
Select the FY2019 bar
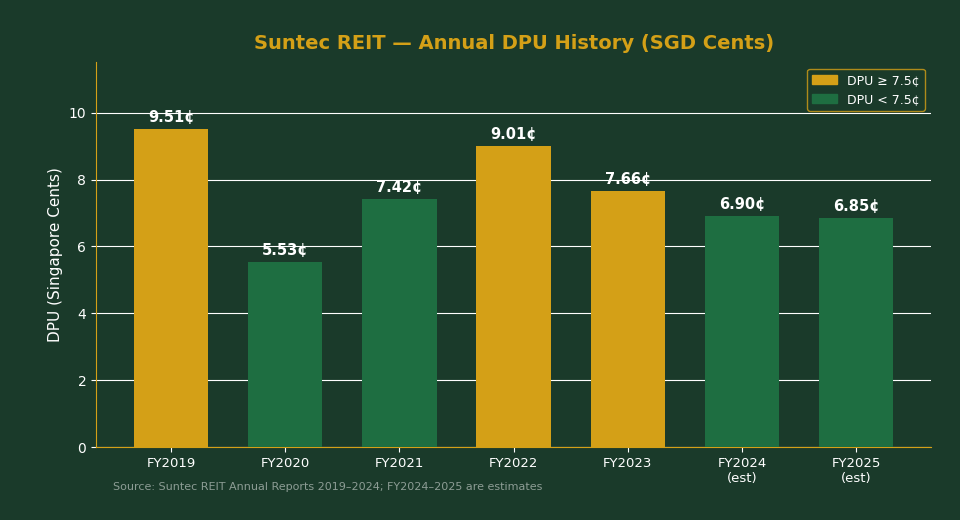[171, 288]
